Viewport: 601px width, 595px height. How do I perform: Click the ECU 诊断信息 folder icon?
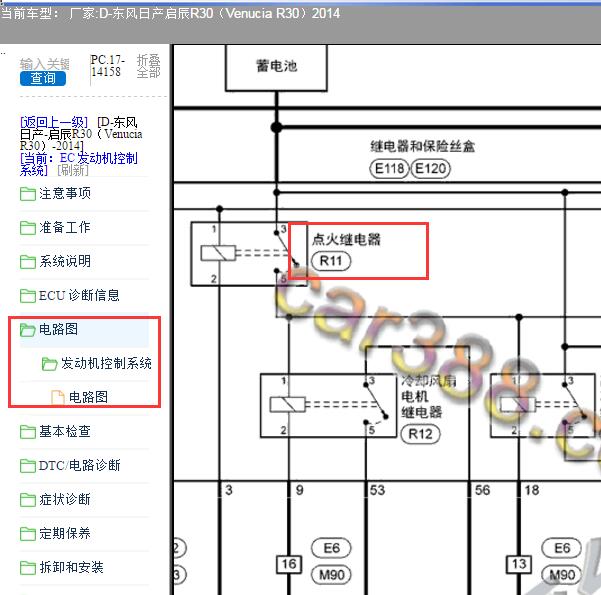[x=28, y=296]
